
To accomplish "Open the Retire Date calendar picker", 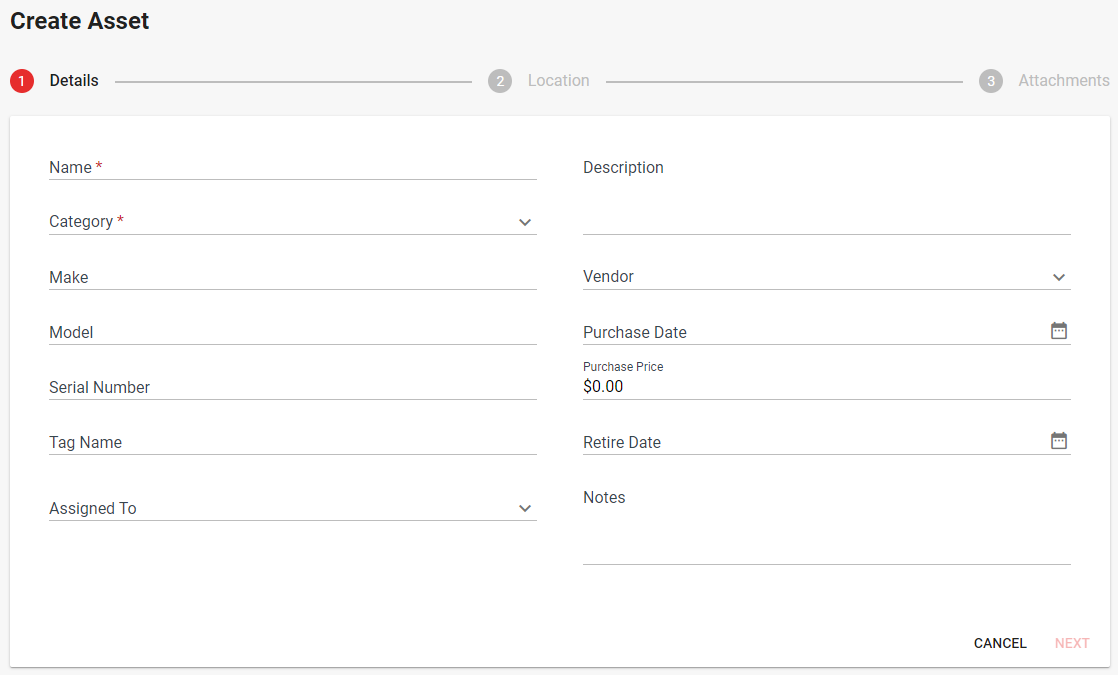I will coord(1059,440).
